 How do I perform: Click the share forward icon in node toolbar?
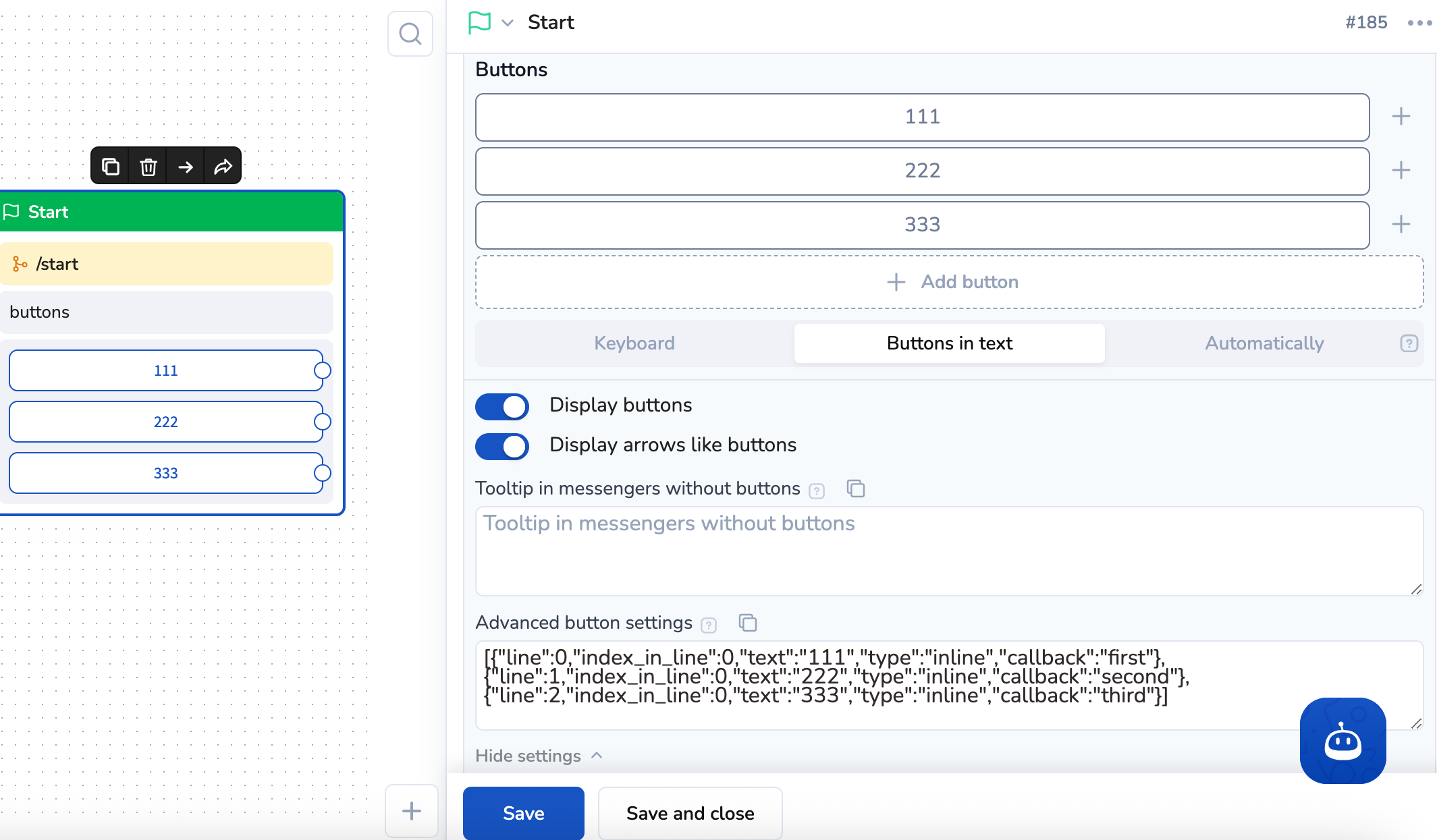tap(223, 166)
